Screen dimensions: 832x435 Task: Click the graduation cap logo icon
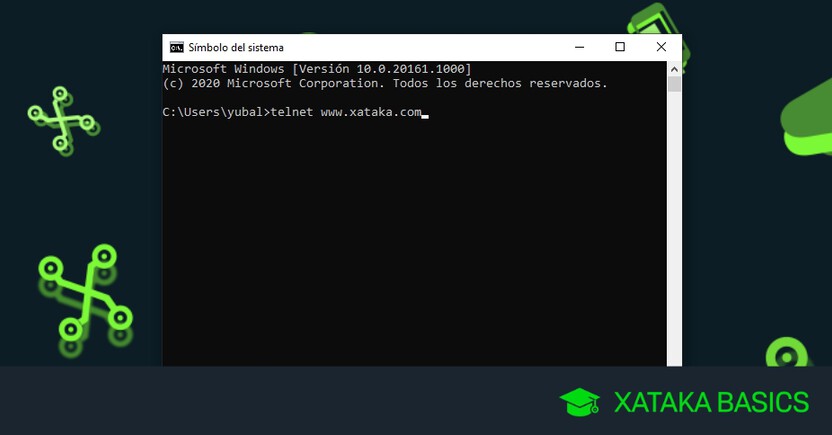click(x=580, y=403)
